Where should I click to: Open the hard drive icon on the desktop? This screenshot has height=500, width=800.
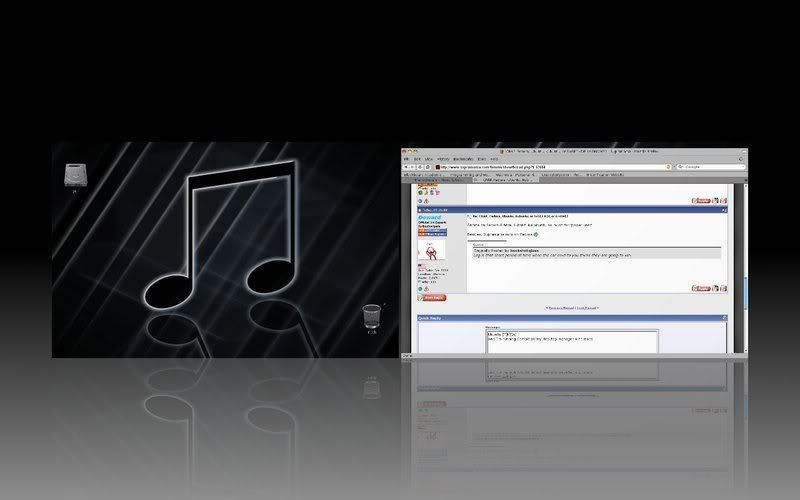click(74, 175)
